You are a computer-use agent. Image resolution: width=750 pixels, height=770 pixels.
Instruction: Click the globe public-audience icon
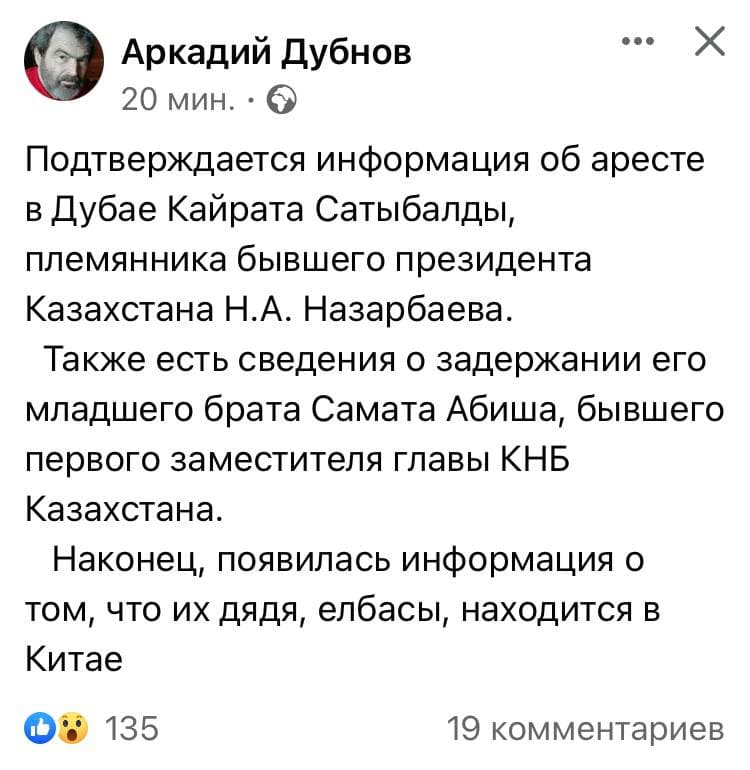[282, 100]
